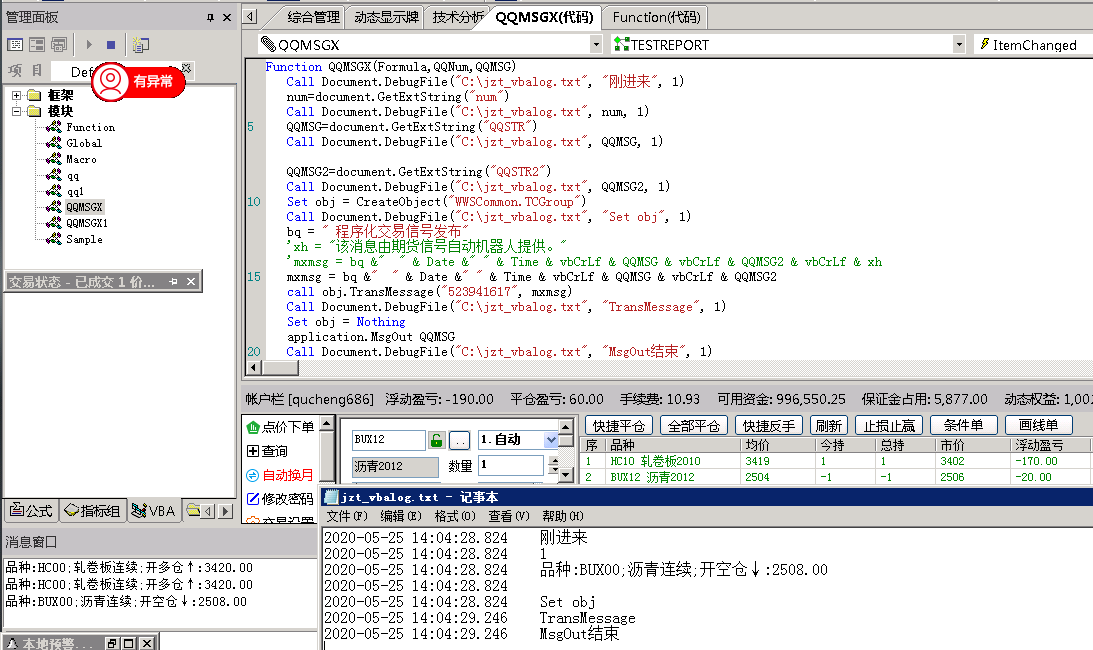Select the Sample module in tree
The image size is (1093, 650).
point(84,239)
